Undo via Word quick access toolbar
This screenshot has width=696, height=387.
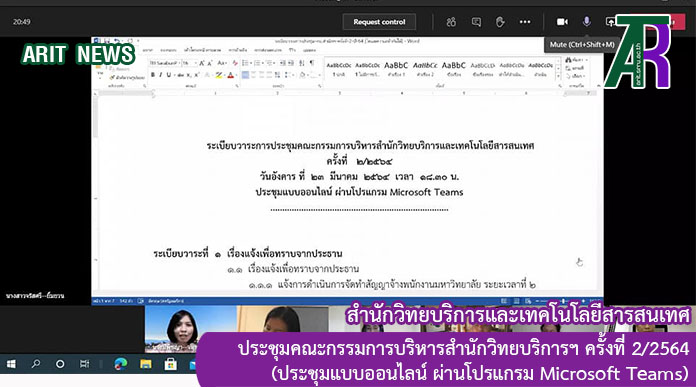click(x=116, y=40)
